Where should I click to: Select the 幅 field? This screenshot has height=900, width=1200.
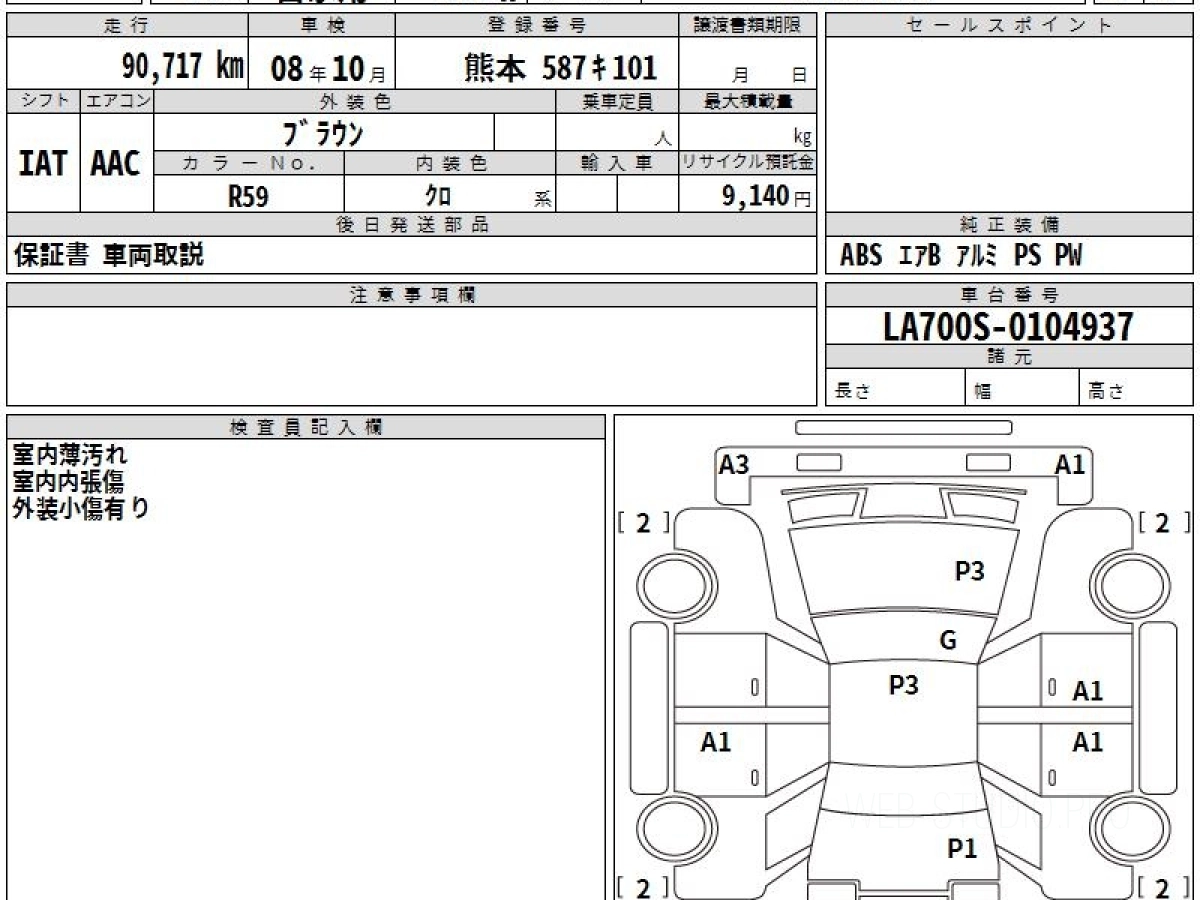1023,388
